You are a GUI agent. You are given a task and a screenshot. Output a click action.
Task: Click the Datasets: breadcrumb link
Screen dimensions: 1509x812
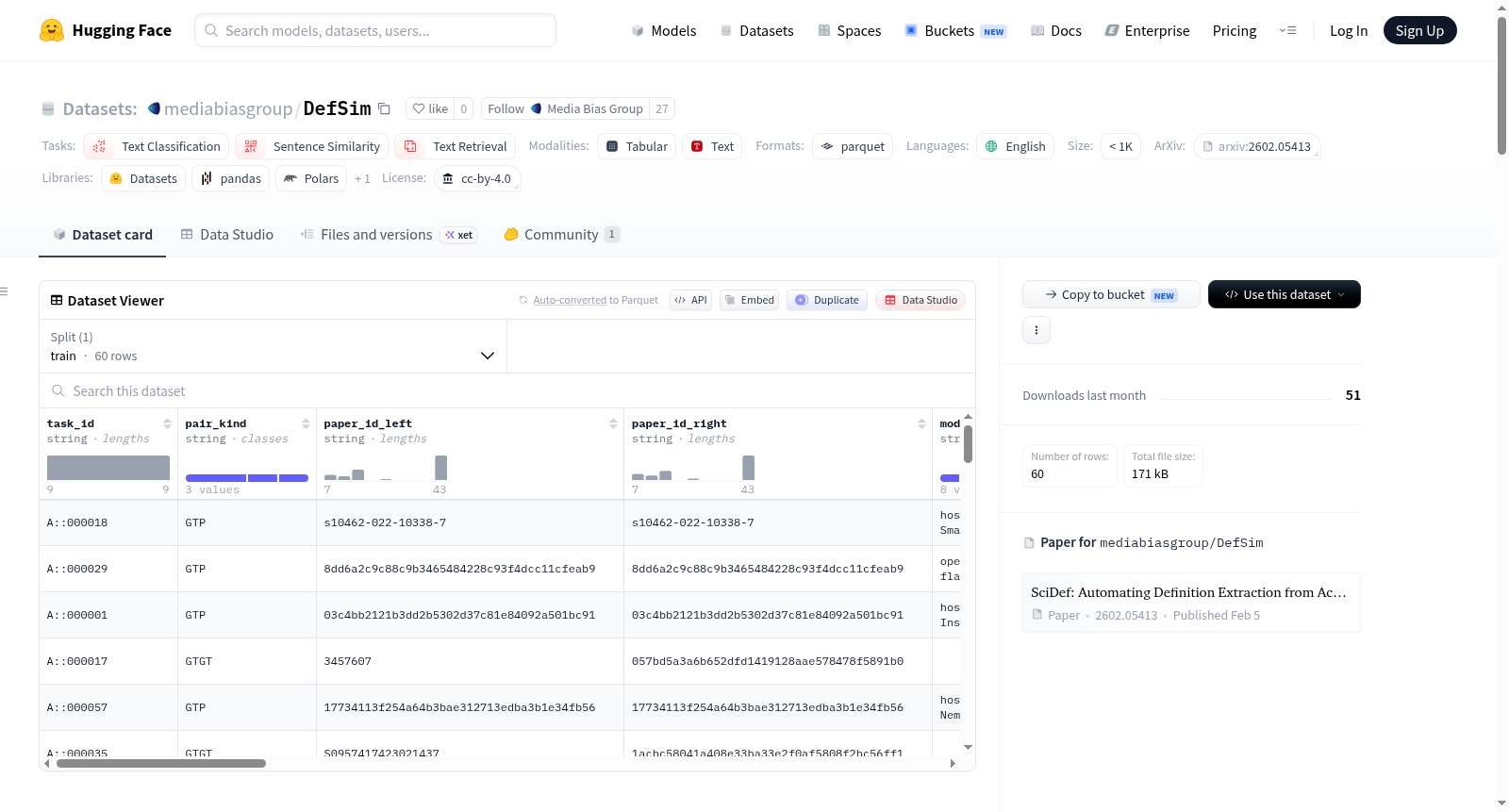pyautogui.click(x=100, y=108)
